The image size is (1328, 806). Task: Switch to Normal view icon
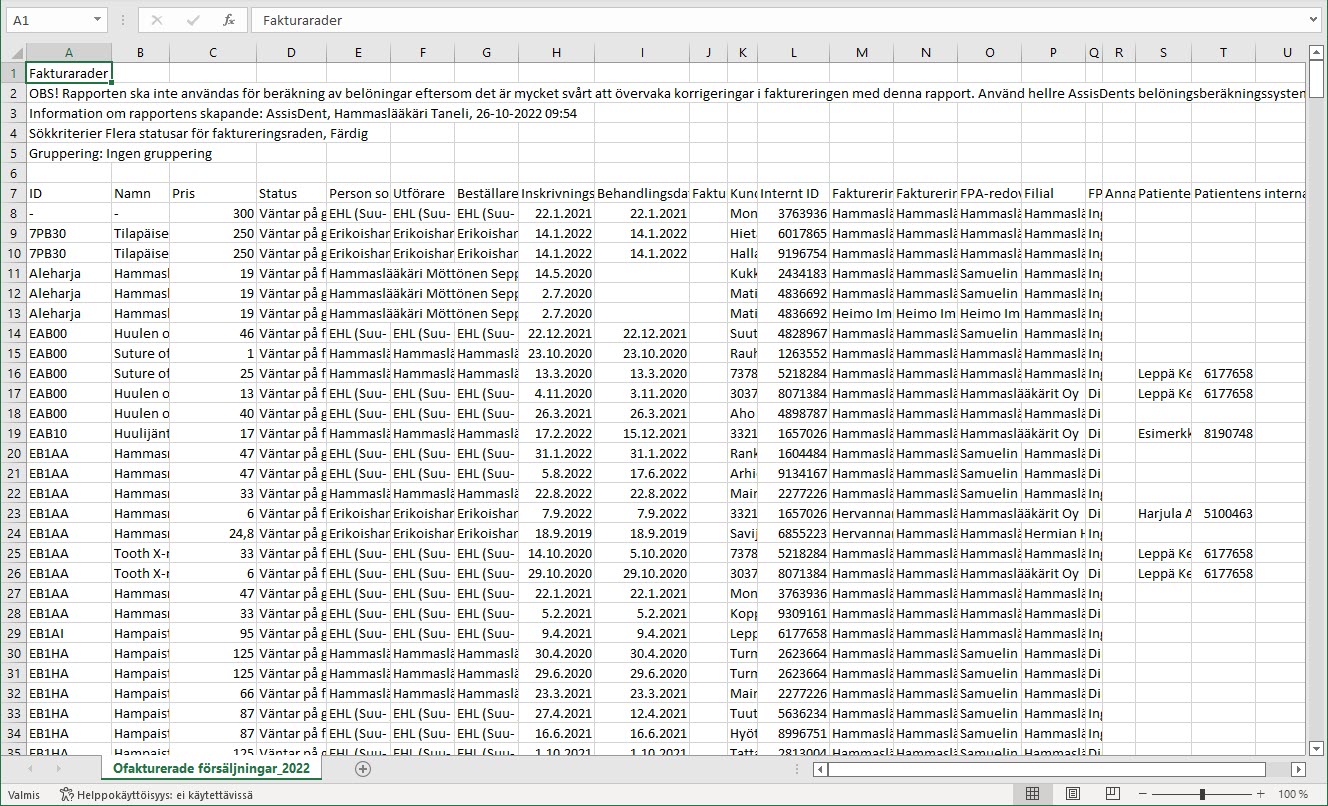(x=1033, y=794)
